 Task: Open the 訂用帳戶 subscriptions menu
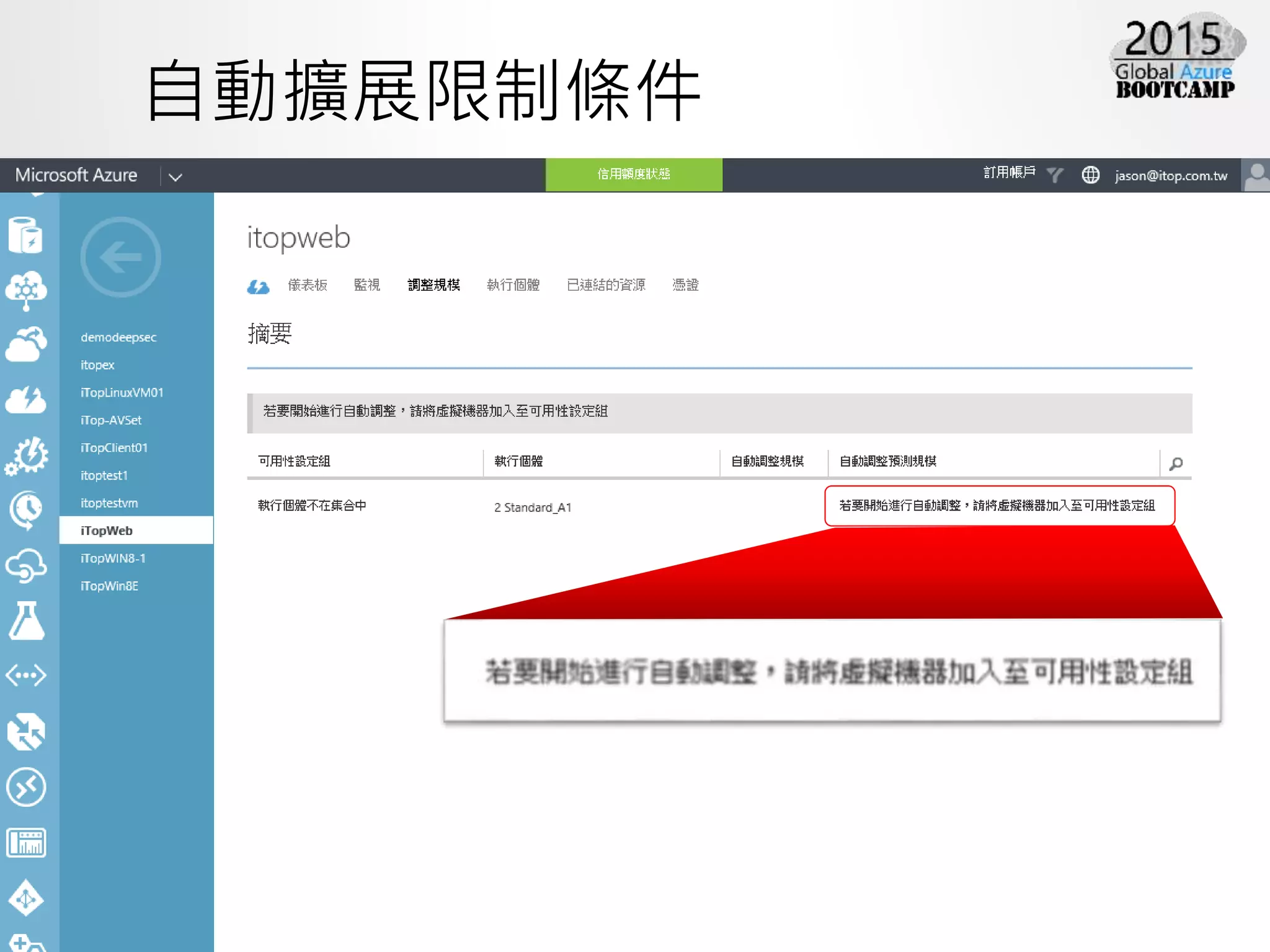[1010, 173]
